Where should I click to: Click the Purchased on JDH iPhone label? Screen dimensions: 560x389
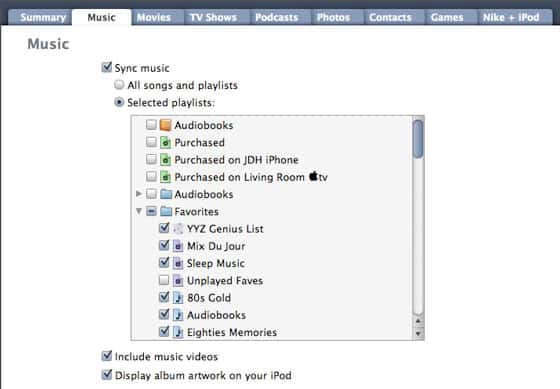[x=236, y=160]
